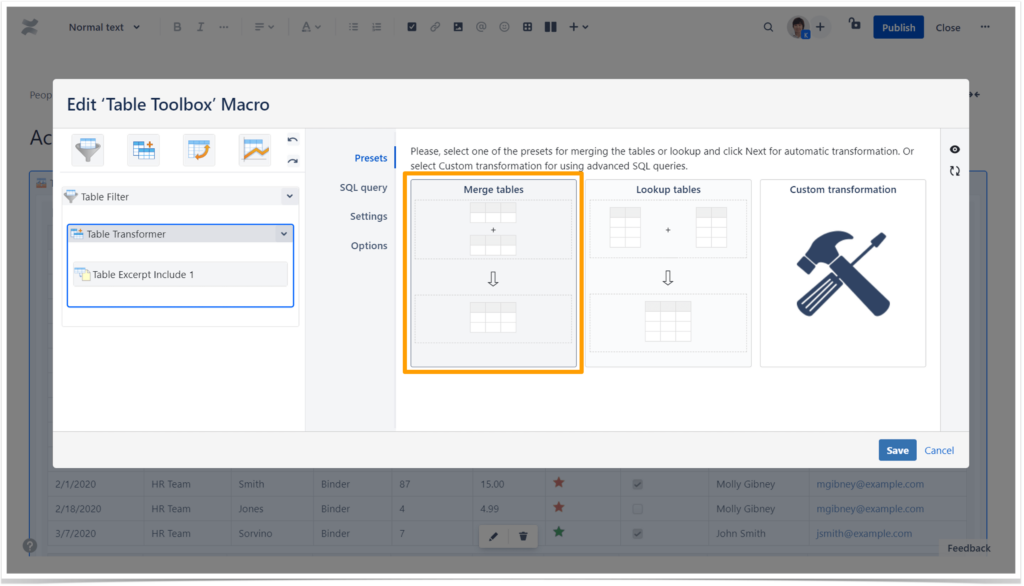Uncheck the checkbox in the 2/1/2020 row

[x=638, y=483]
